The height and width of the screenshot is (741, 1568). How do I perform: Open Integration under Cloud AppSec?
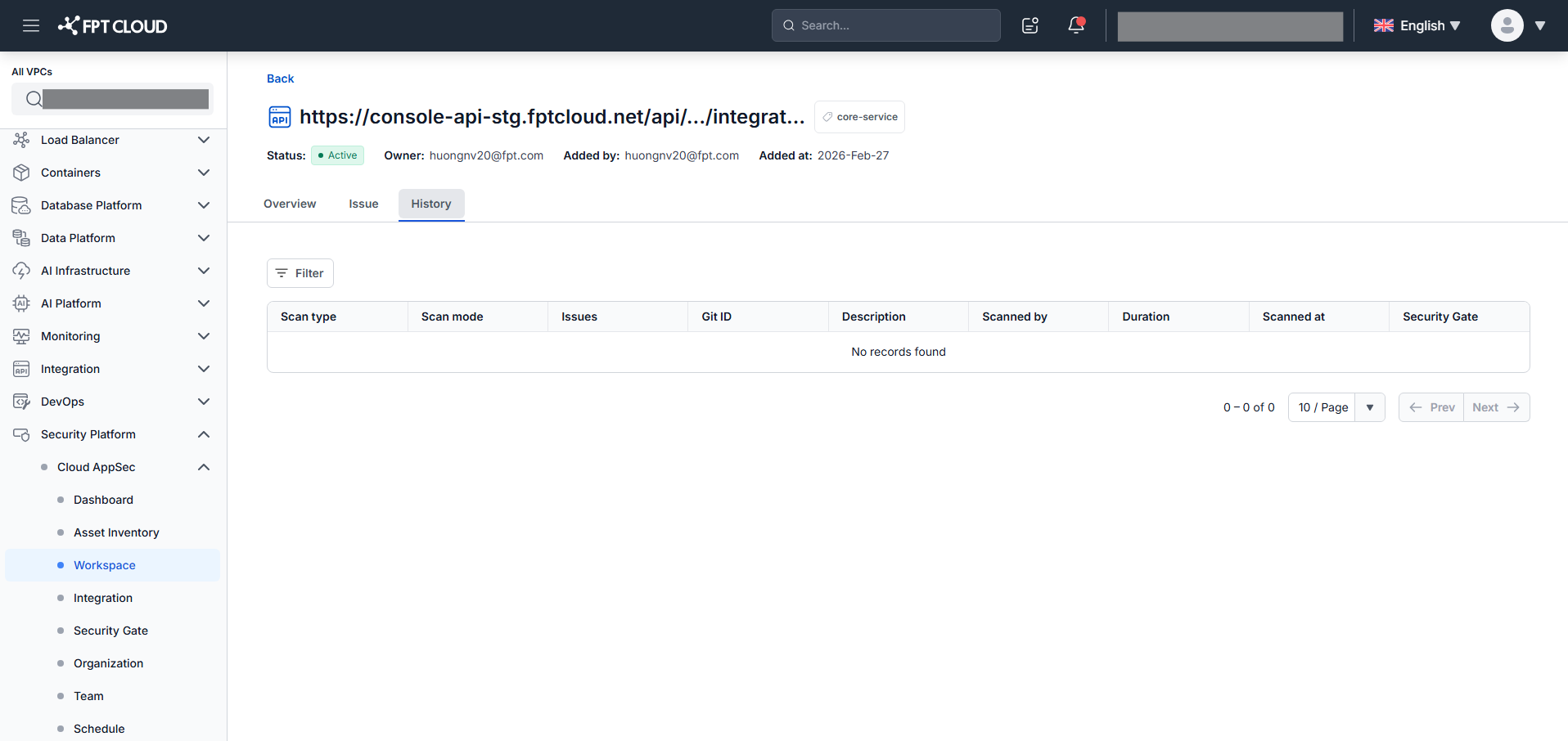pos(103,598)
